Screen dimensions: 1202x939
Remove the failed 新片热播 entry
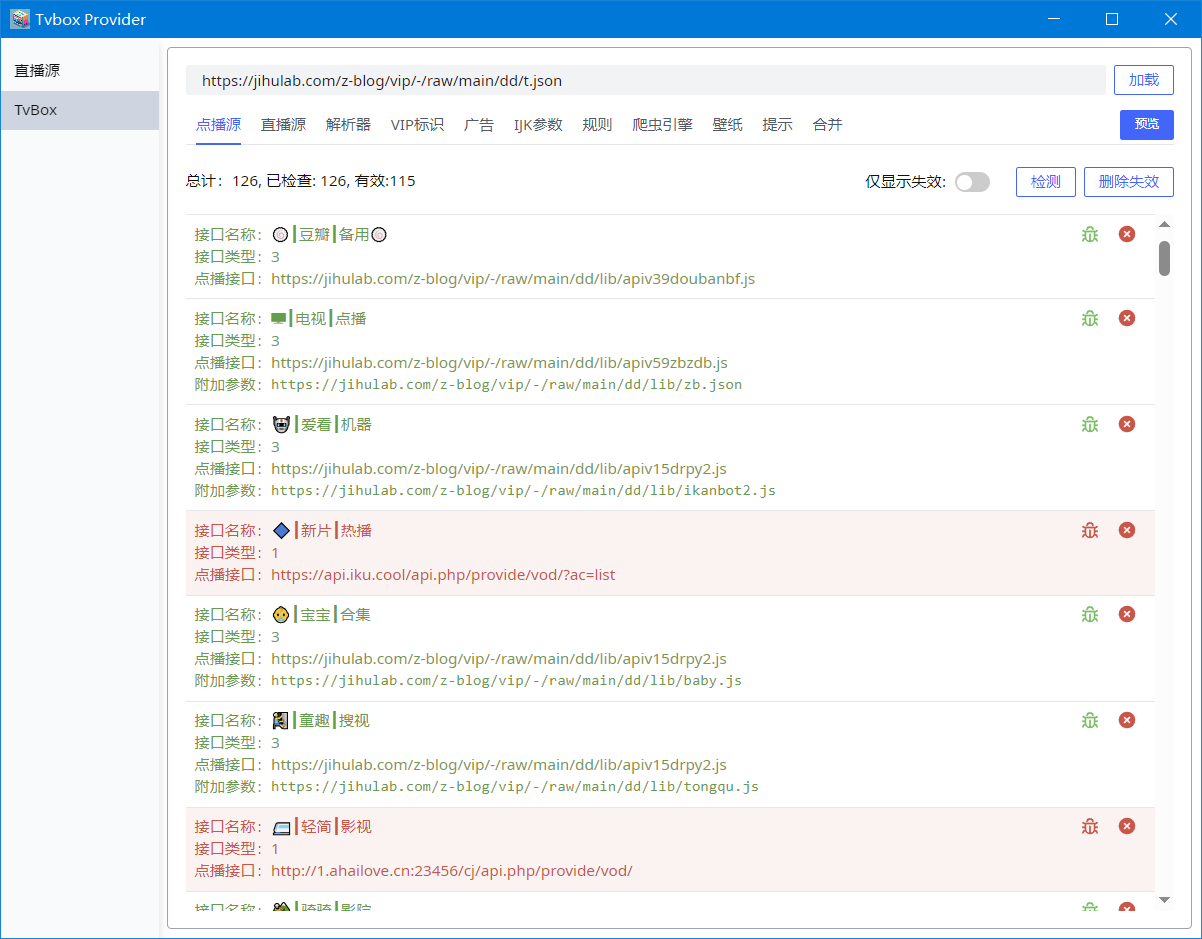(1127, 530)
